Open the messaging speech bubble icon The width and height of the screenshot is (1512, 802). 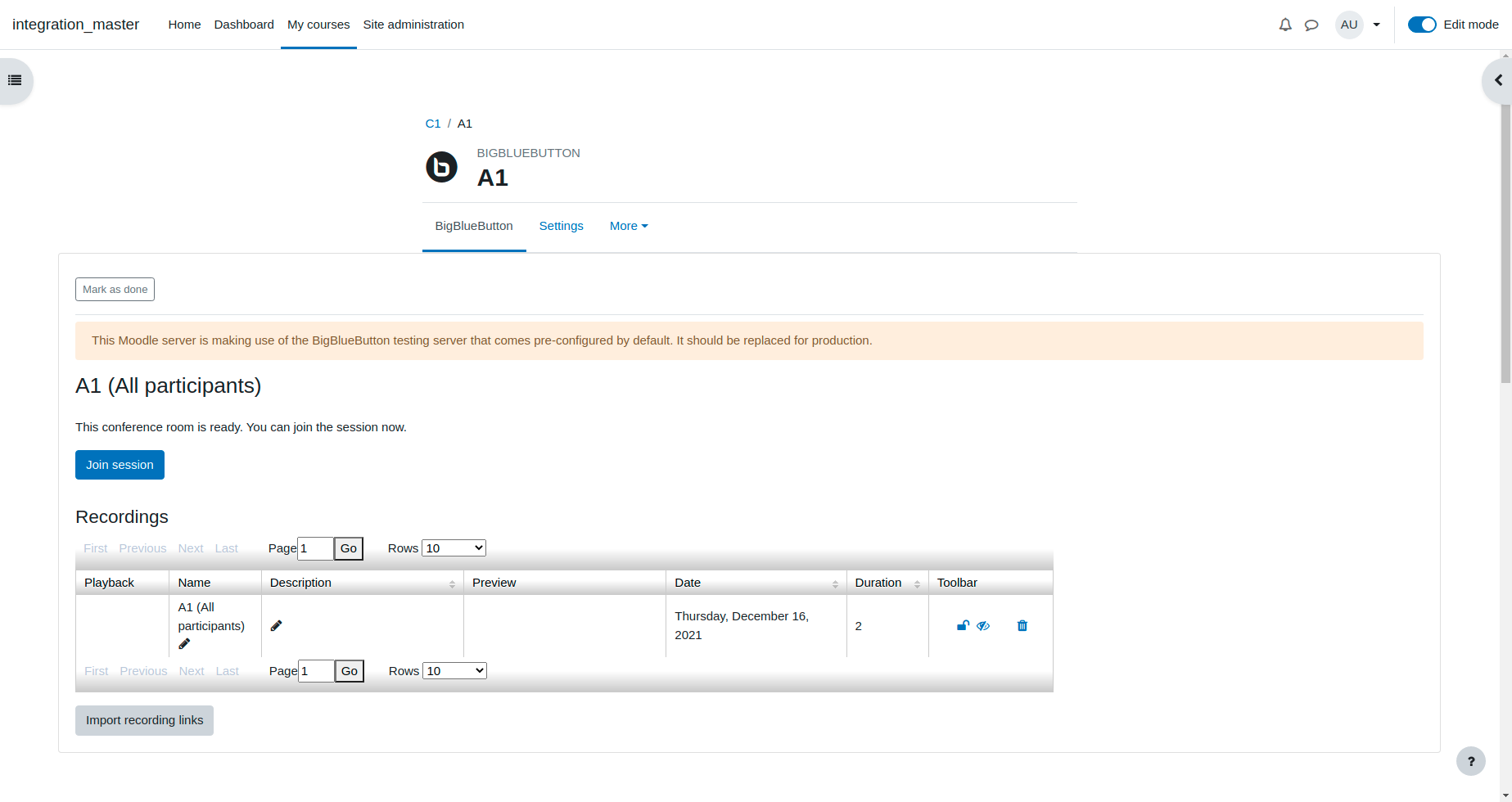coord(1311,25)
